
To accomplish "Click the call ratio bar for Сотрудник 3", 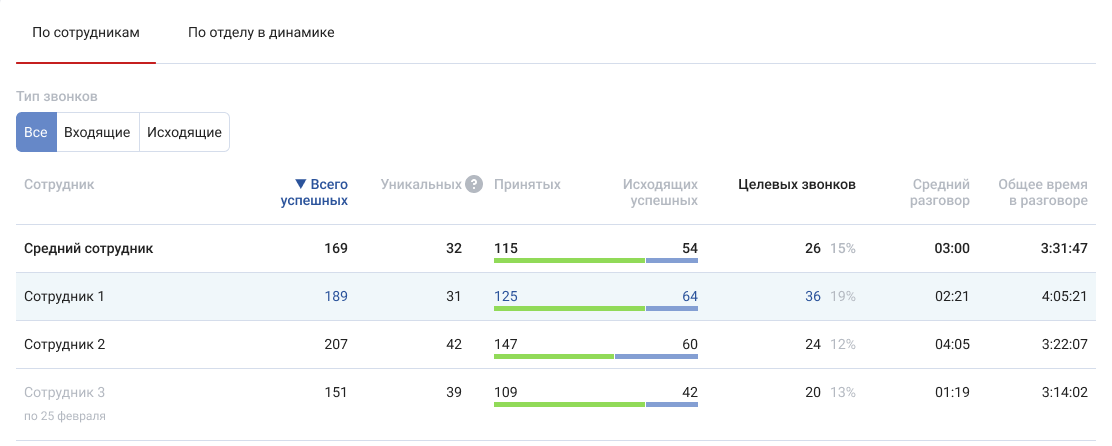I will (595, 404).
